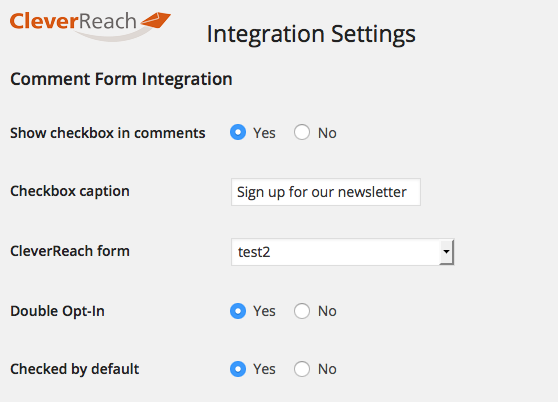Select Yes for Double Opt-In

point(238,311)
